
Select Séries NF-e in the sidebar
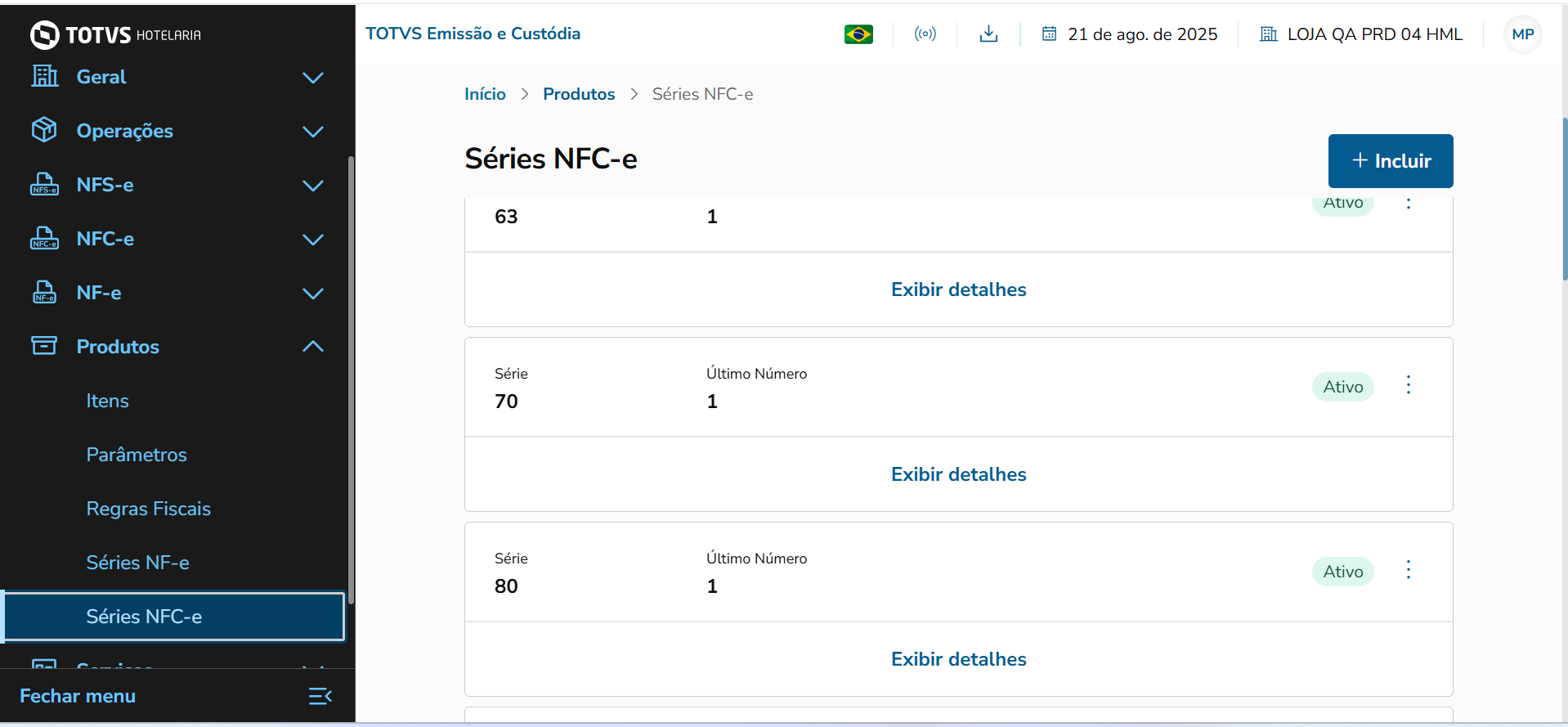137,563
